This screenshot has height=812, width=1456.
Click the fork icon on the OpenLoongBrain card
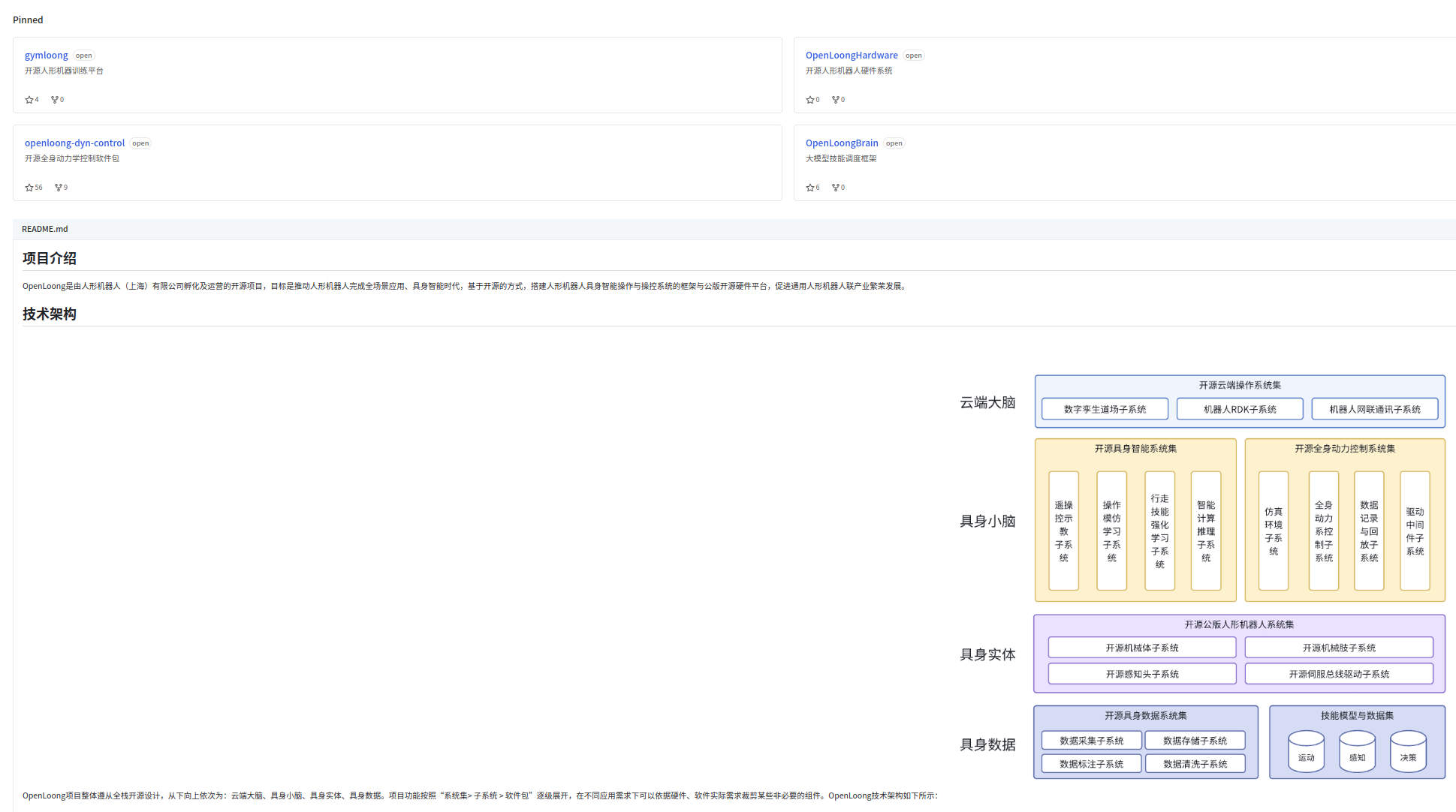(x=836, y=188)
